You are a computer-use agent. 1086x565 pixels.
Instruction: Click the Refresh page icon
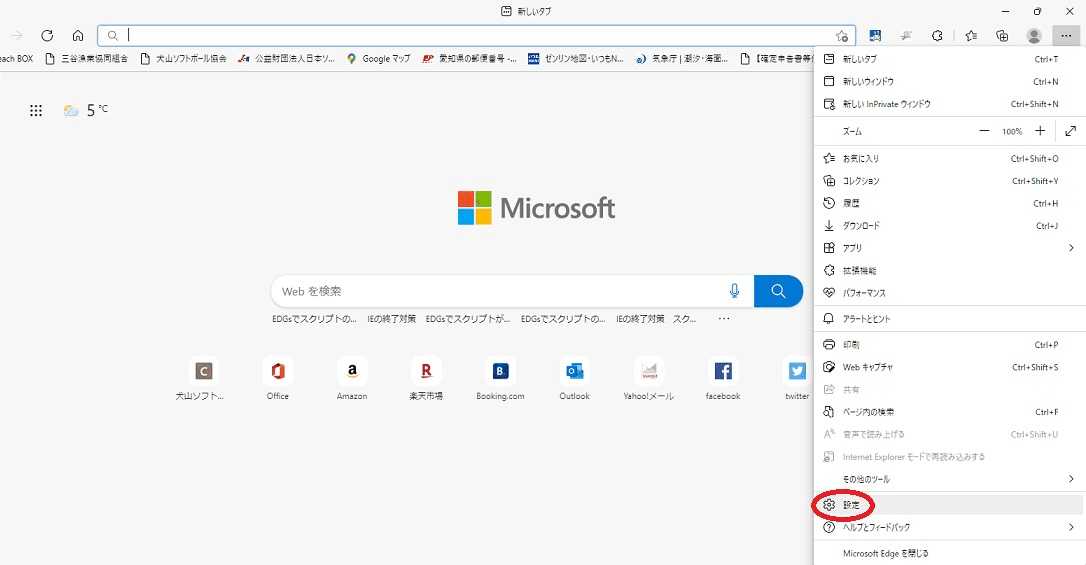[47, 35]
